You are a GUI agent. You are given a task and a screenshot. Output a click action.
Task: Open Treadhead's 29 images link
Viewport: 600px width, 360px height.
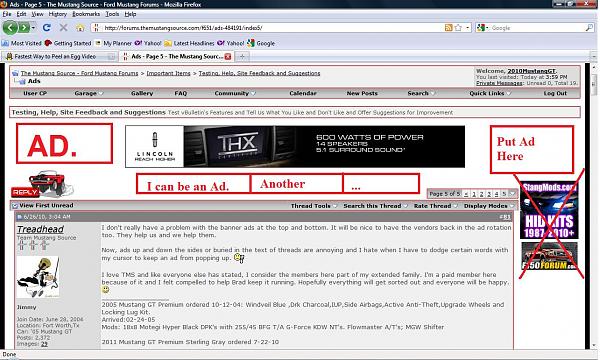[x=44, y=344]
